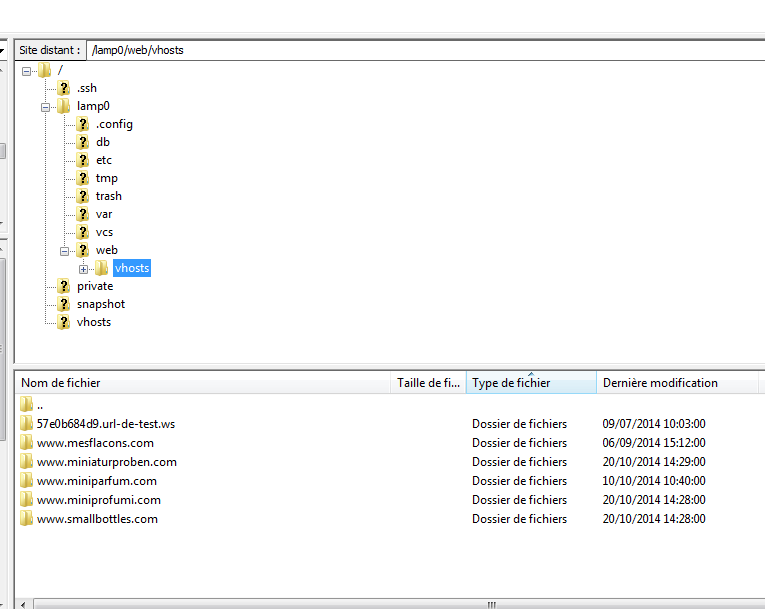
Task: Click date 09/07/2014 10:03:00
Action: pos(654,424)
